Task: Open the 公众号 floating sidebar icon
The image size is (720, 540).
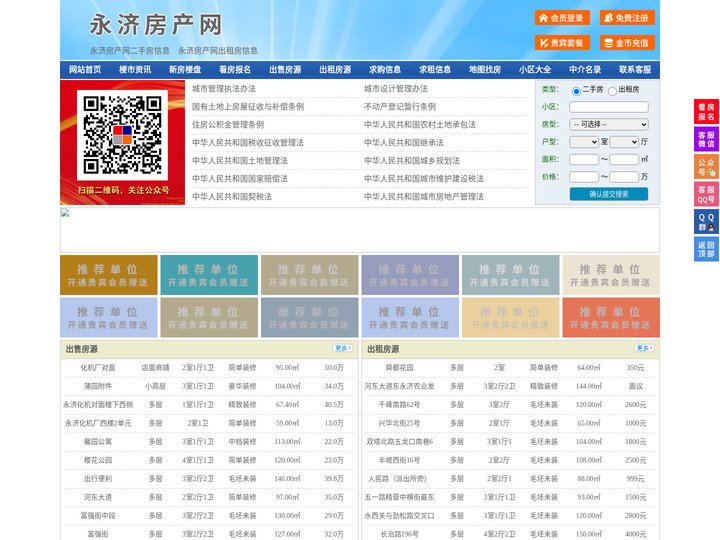Action: coord(706,167)
